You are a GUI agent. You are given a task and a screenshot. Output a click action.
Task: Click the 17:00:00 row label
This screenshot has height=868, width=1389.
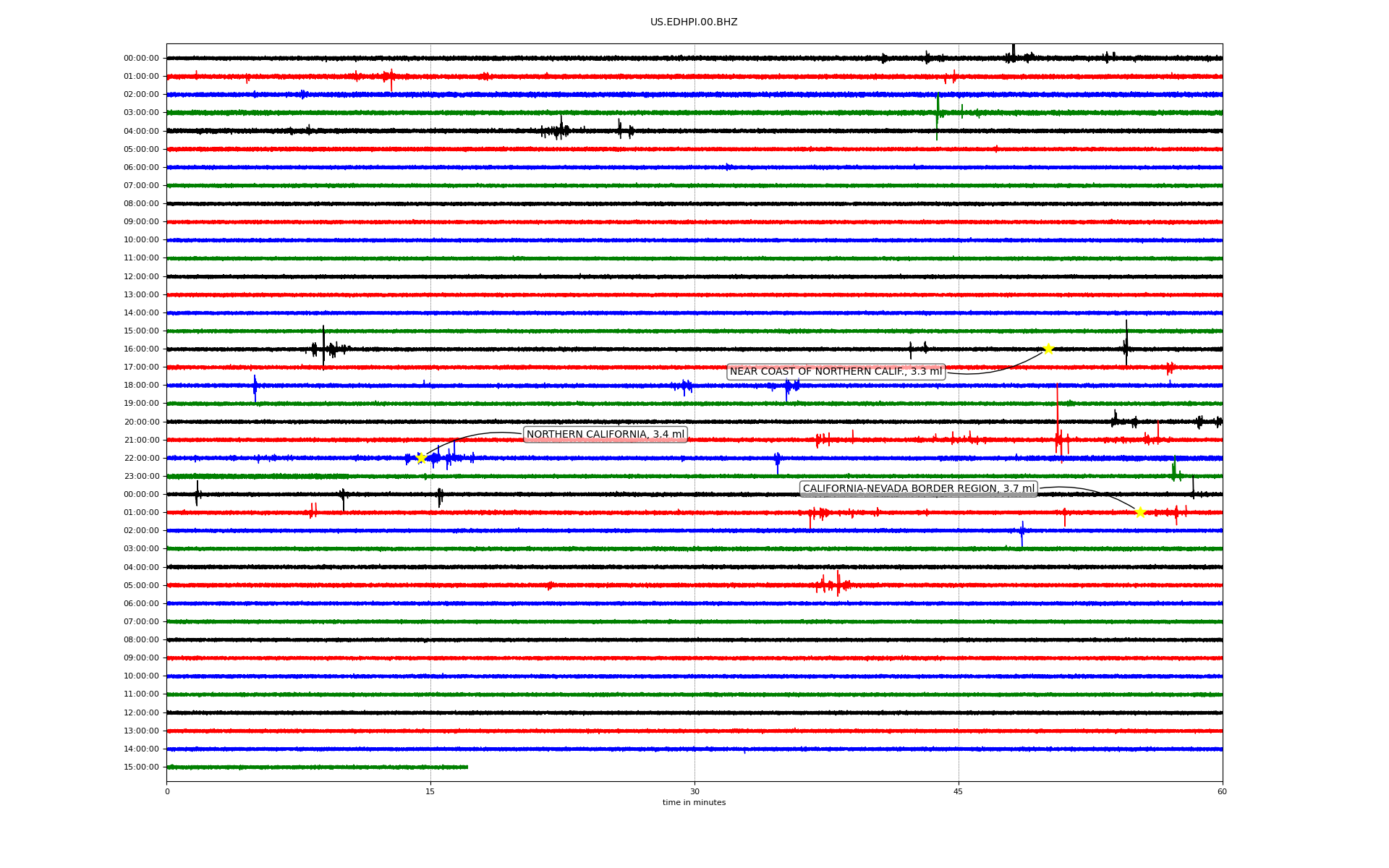(x=141, y=367)
